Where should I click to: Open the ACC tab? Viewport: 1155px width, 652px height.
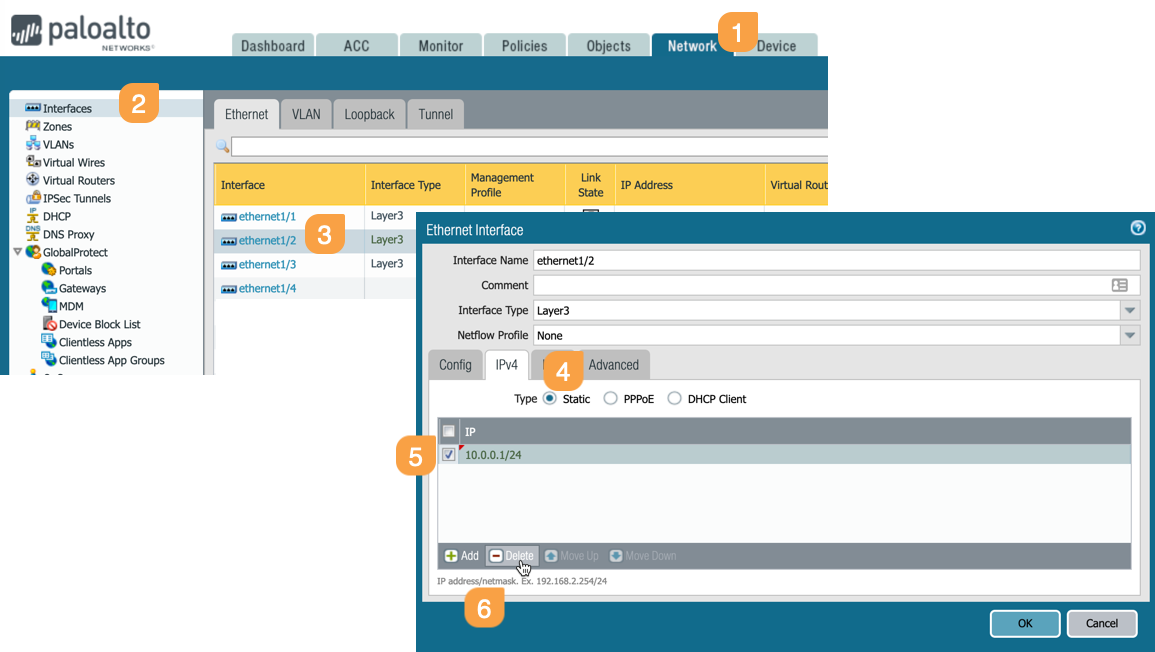(357, 45)
